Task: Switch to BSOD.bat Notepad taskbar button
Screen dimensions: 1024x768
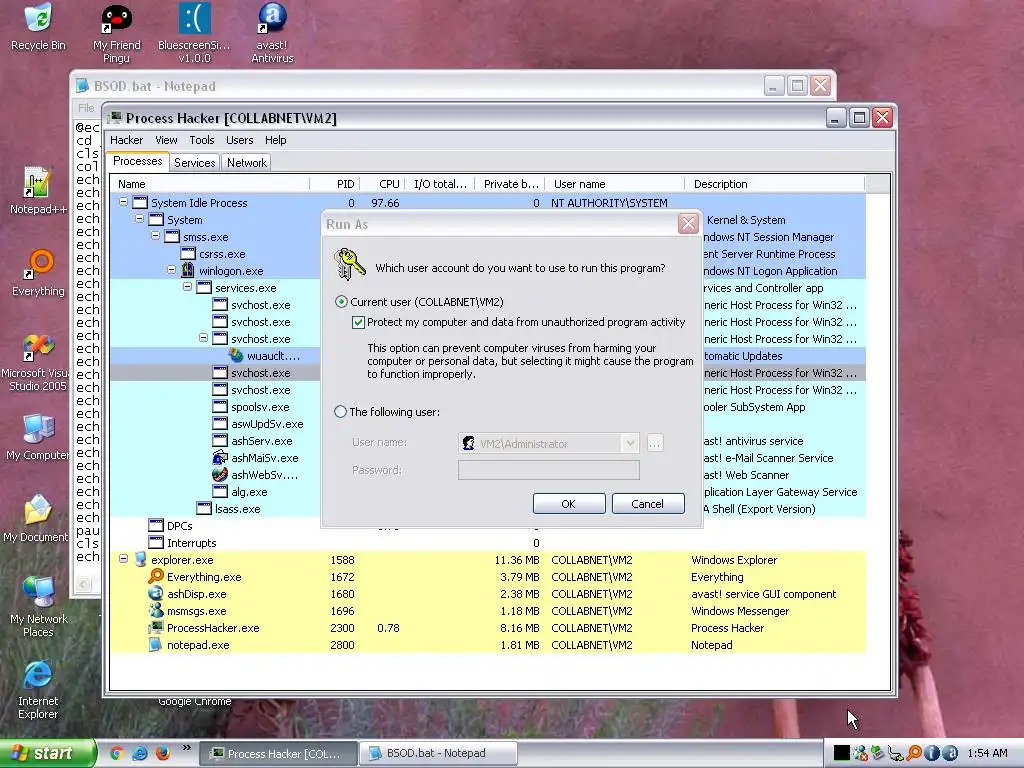Action: coord(440,753)
